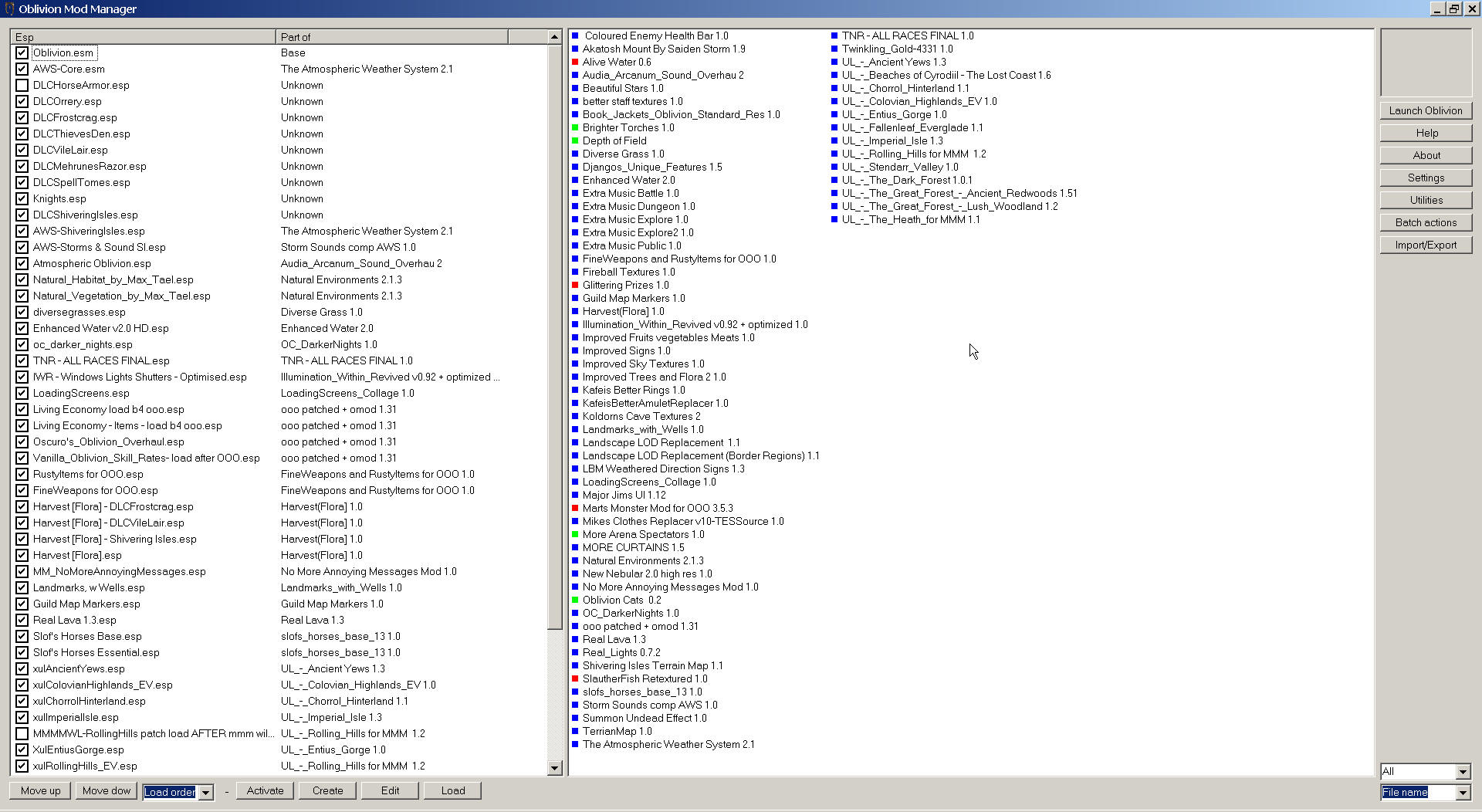
Task: Open the Load order sort dropdown
Action: coord(206,792)
